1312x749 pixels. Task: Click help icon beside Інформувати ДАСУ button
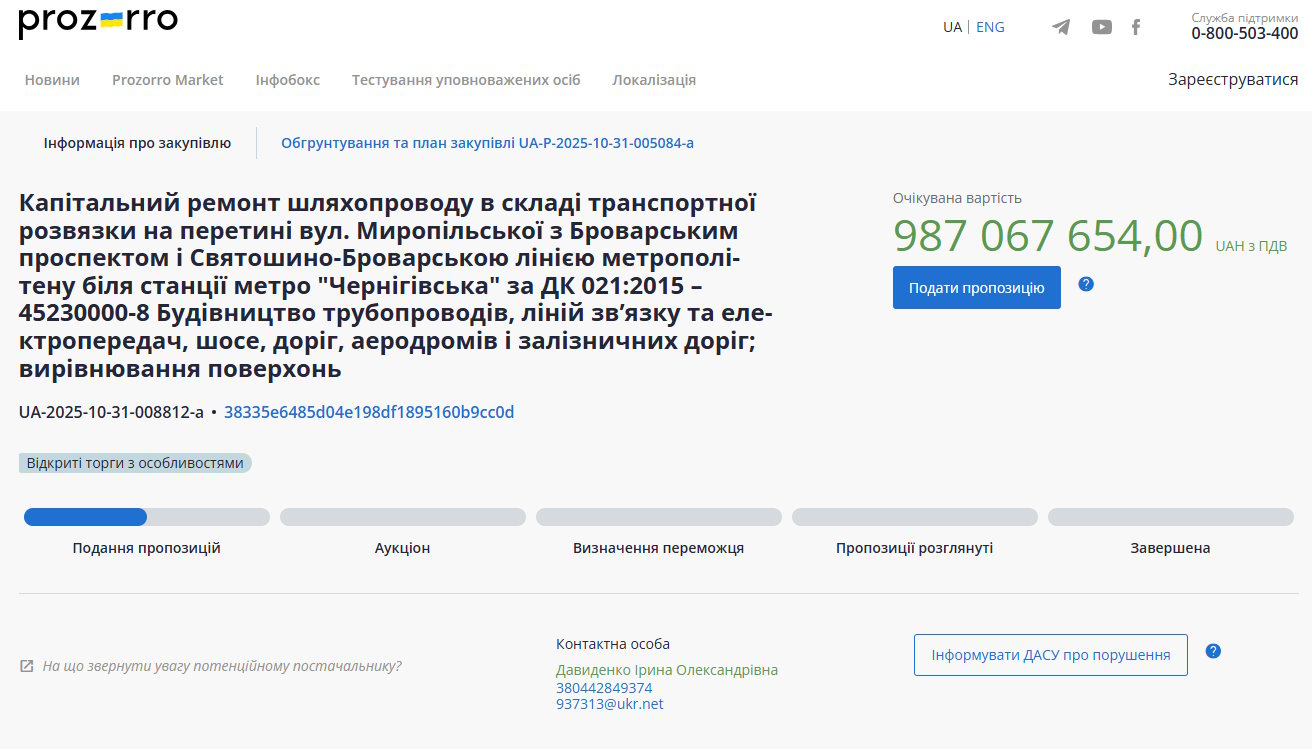[x=1213, y=651]
